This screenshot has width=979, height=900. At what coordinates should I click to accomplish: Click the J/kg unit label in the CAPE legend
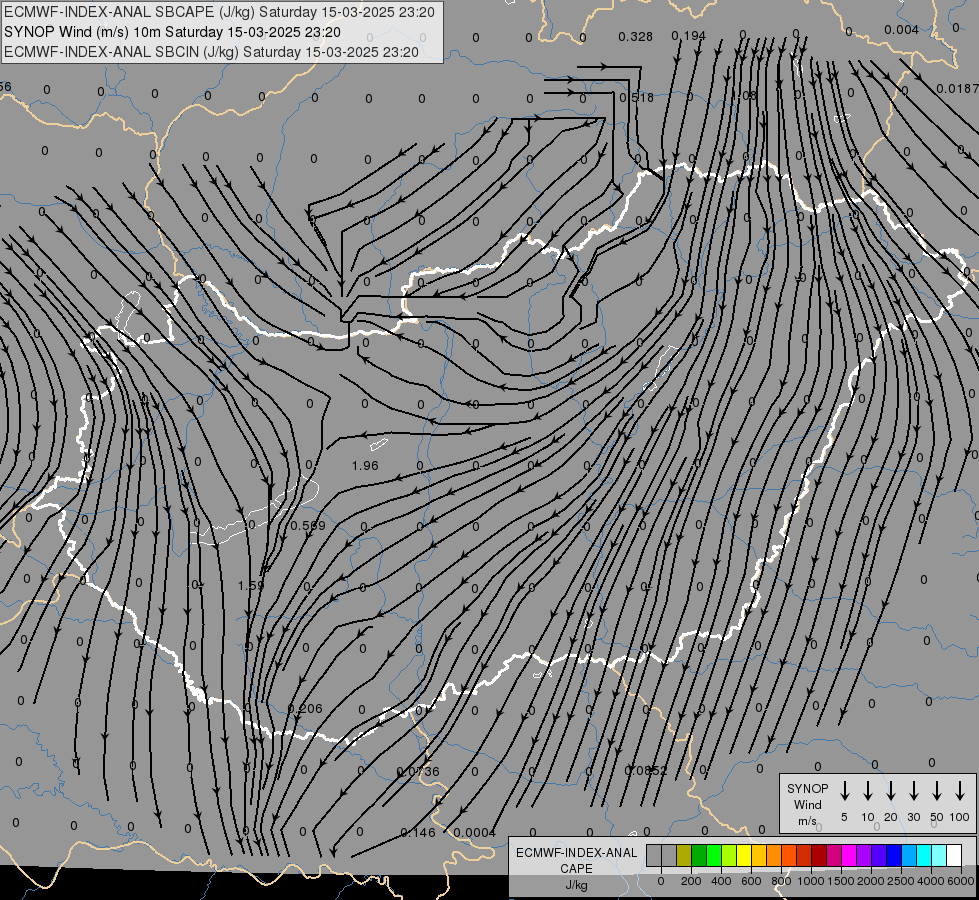[x=576, y=885]
